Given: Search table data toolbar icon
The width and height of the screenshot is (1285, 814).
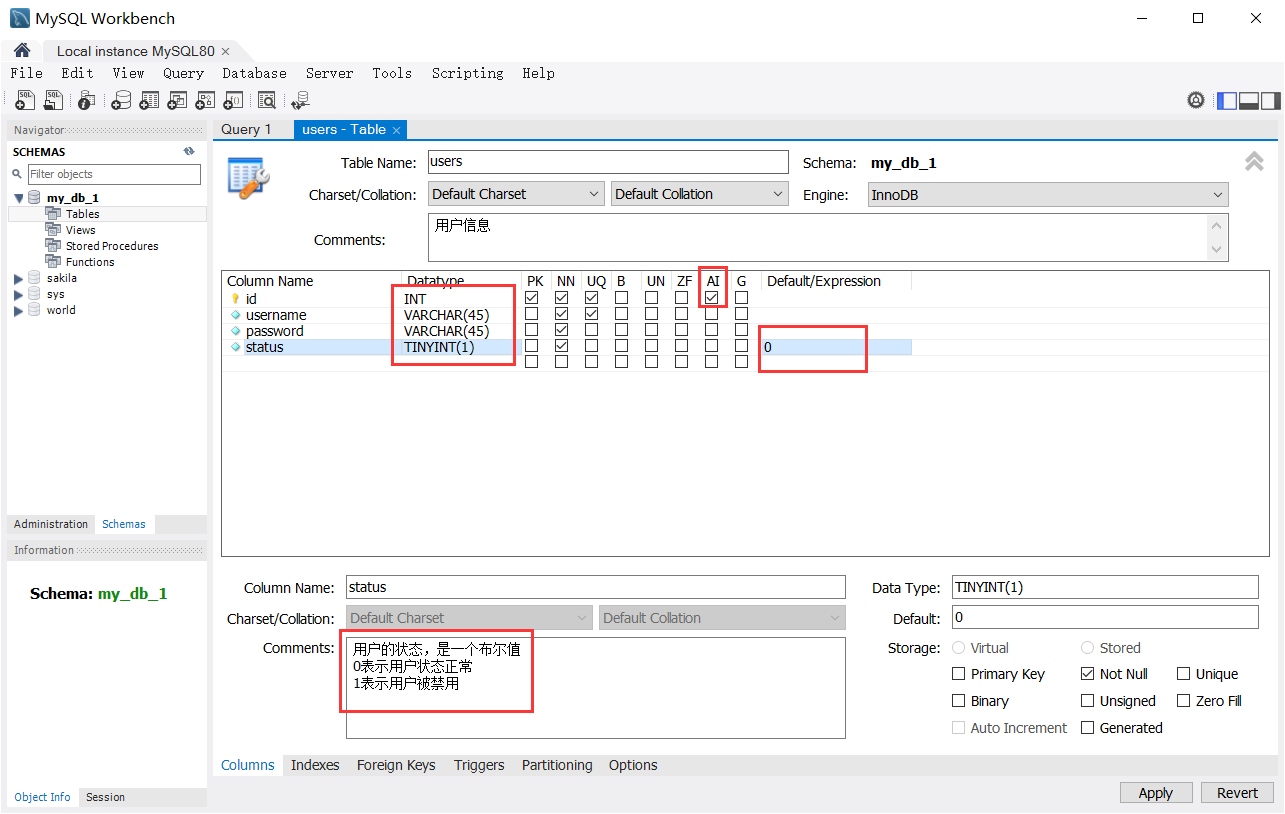Looking at the screenshot, I should 267,100.
